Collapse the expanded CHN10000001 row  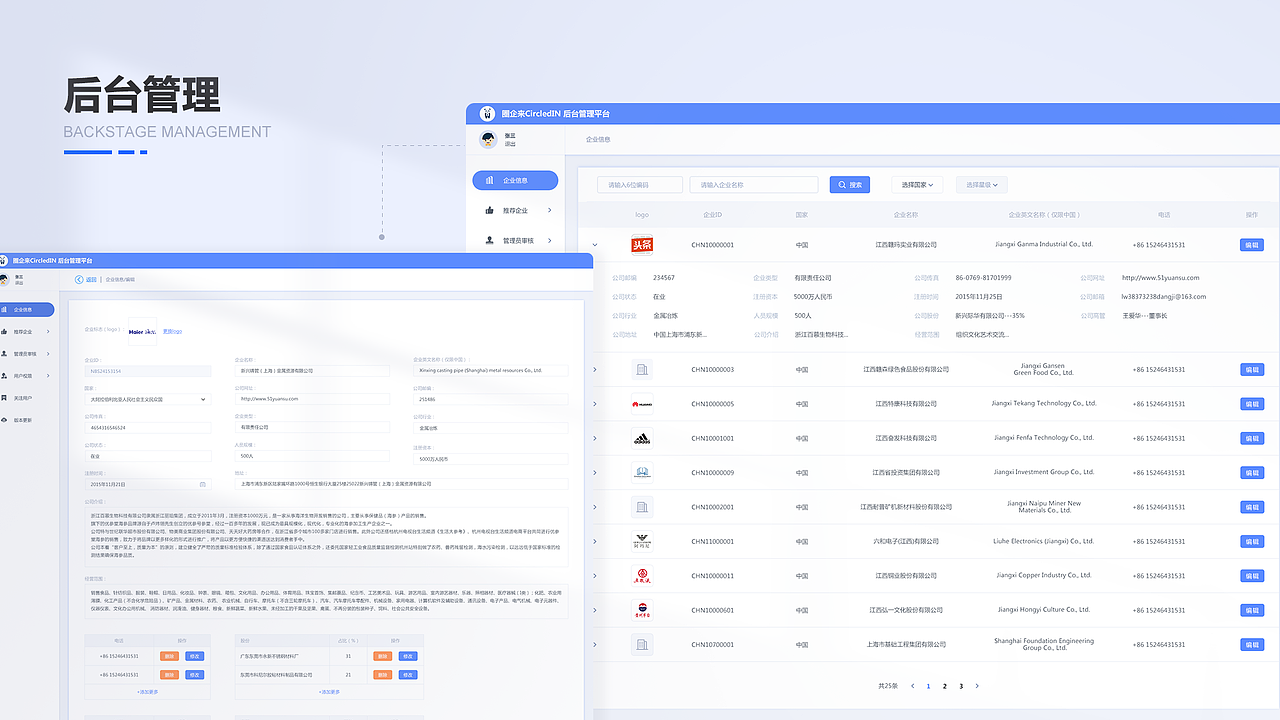click(594, 245)
